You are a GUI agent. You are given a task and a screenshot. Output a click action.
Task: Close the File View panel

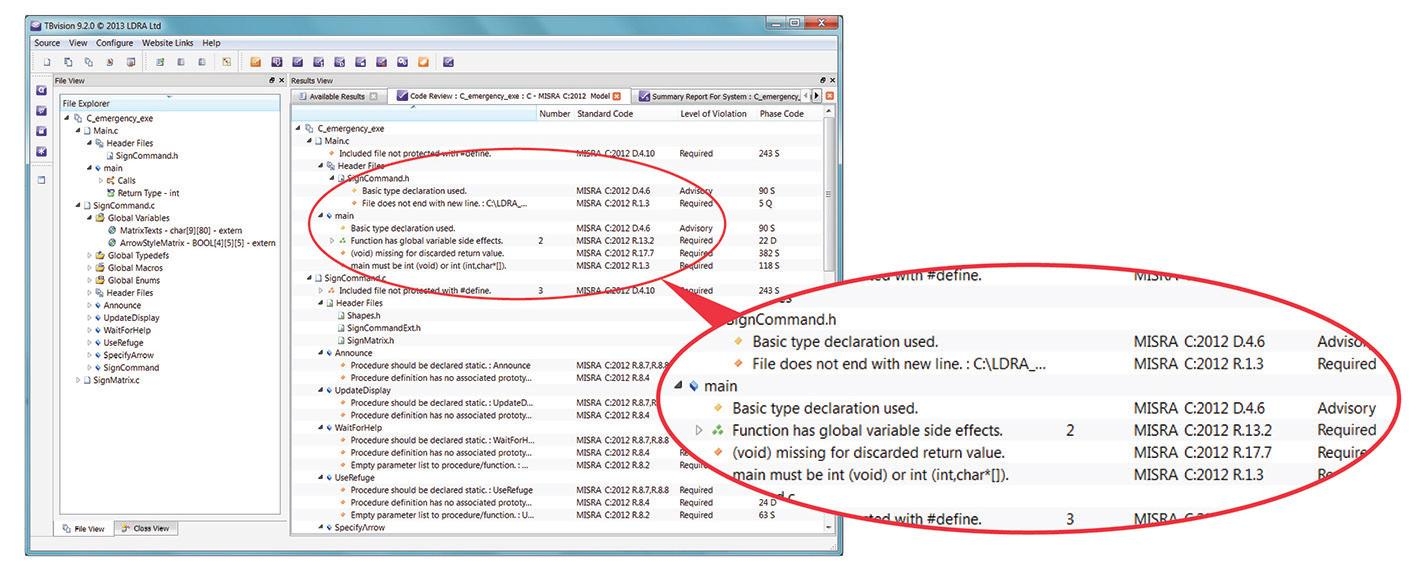pos(281,80)
